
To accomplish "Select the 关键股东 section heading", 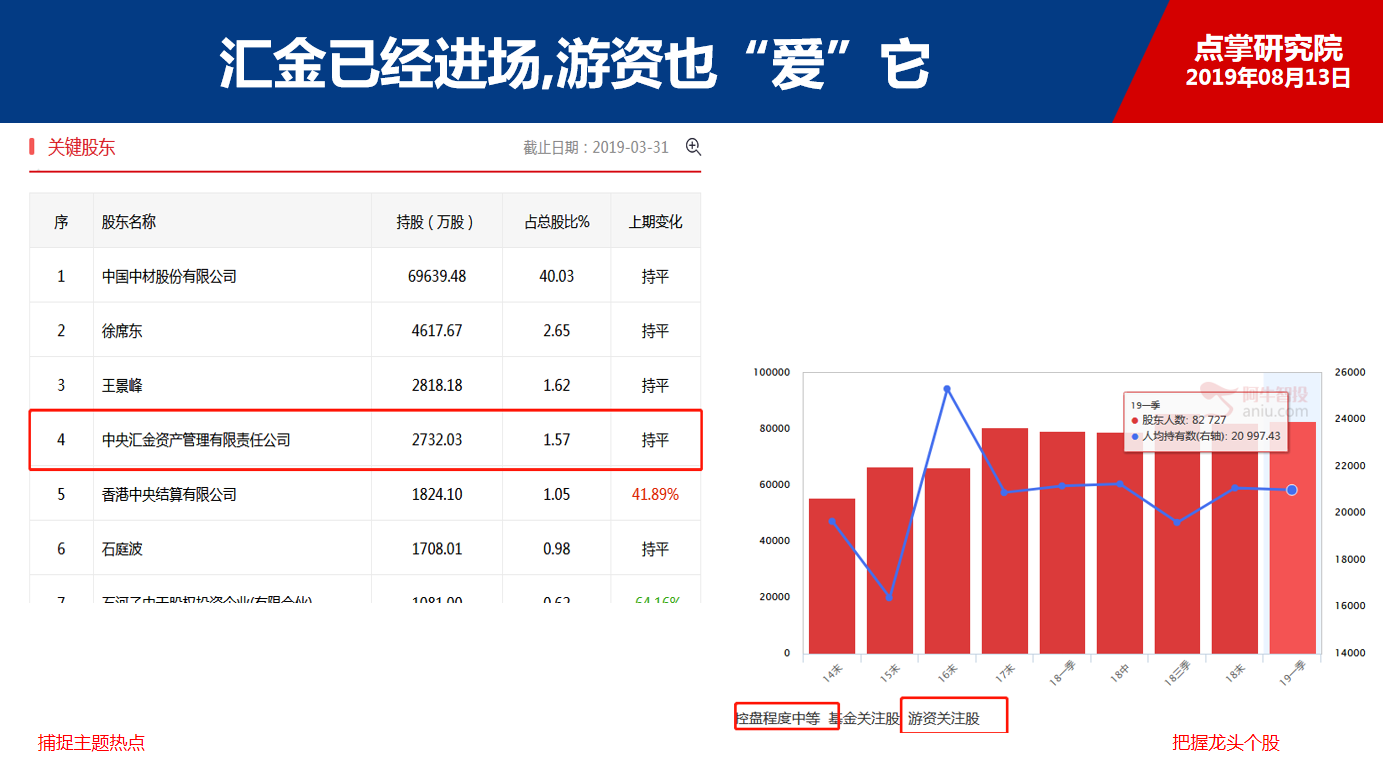I will (81, 148).
